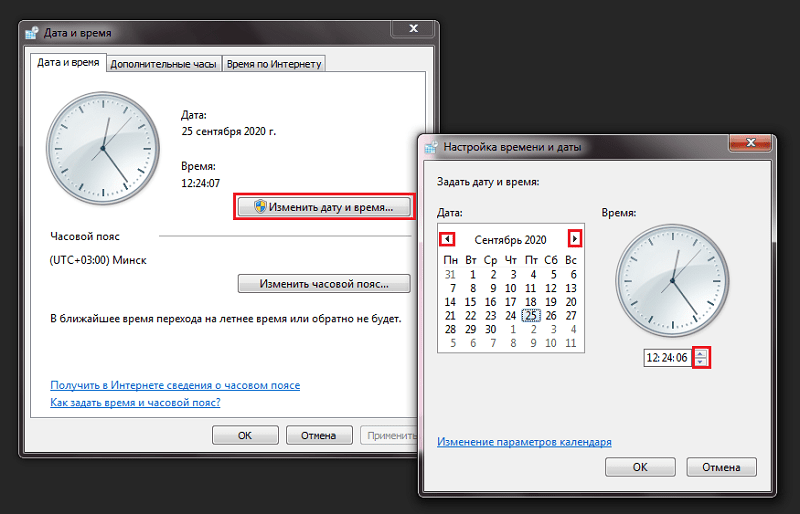Select day 30 in the calendar
This screenshot has width=800, height=514.
pos(491,329)
